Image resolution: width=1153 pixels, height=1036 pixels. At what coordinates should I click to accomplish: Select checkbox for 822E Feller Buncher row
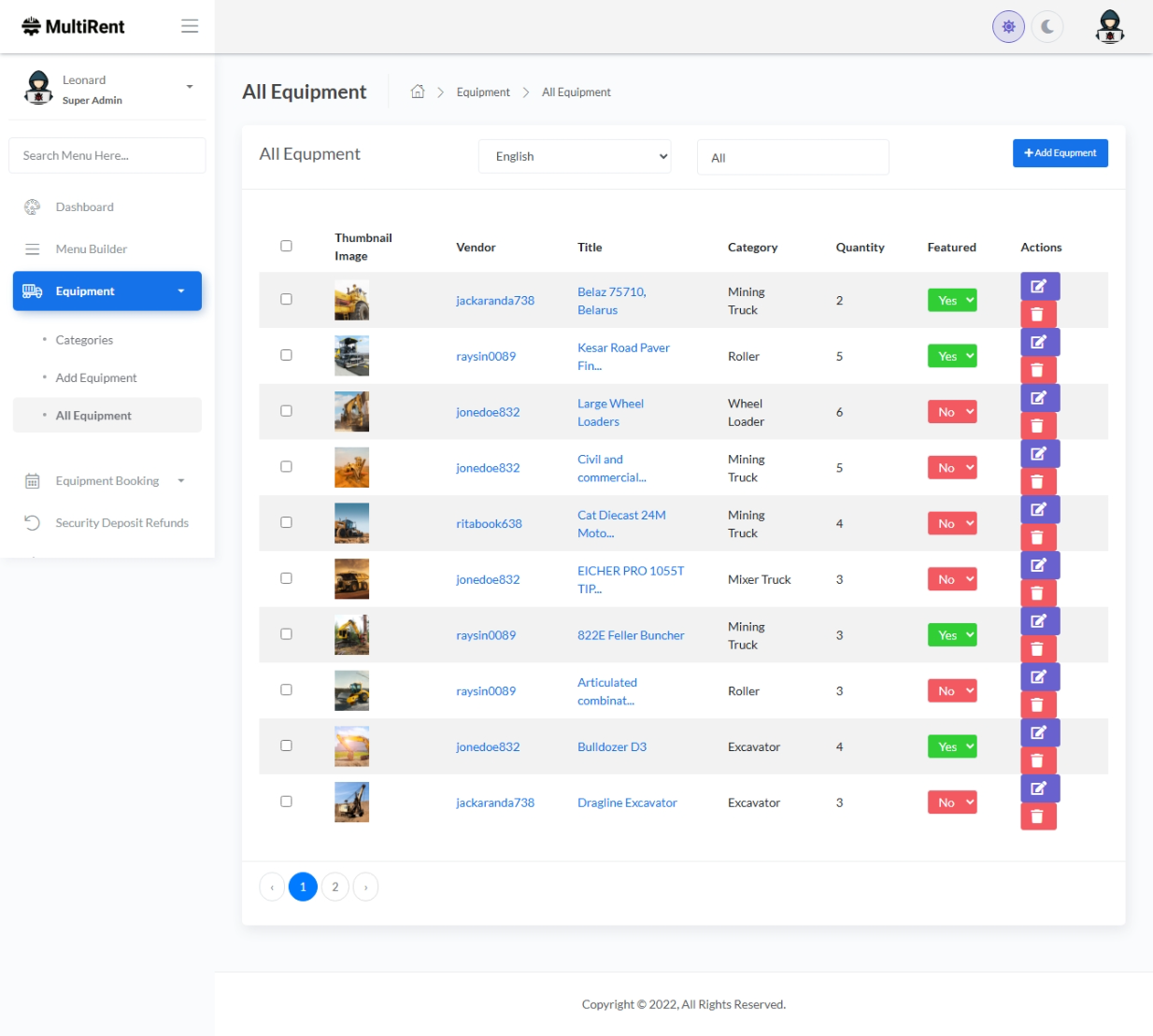click(286, 634)
